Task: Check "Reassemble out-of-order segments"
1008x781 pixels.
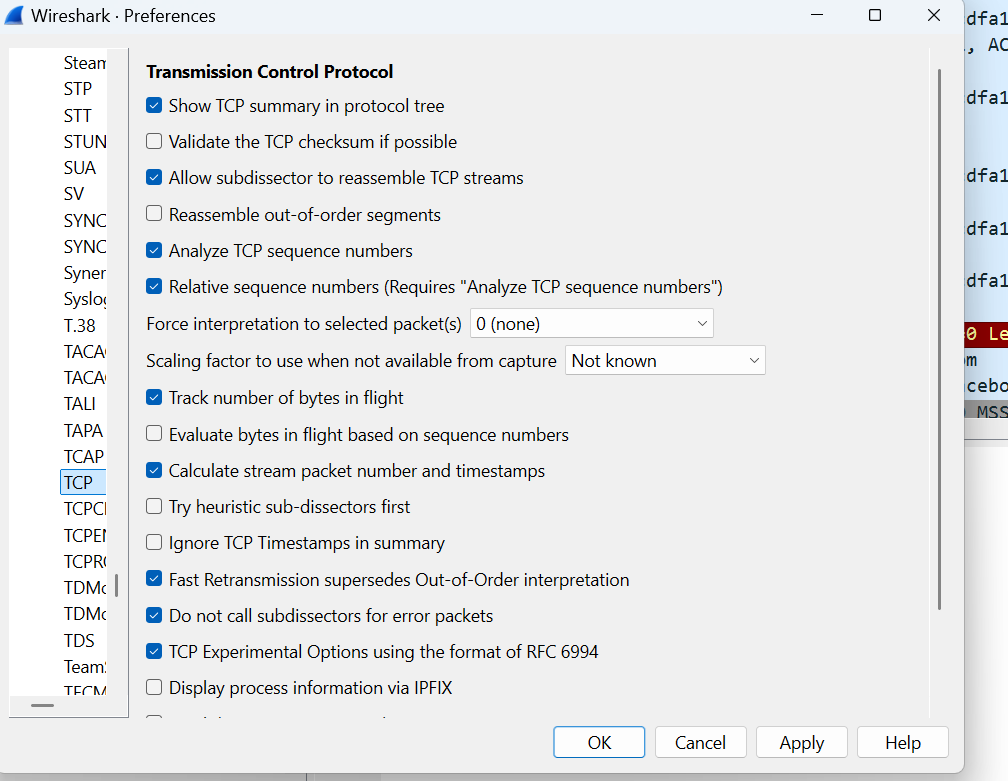Action: (x=154, y=213)
